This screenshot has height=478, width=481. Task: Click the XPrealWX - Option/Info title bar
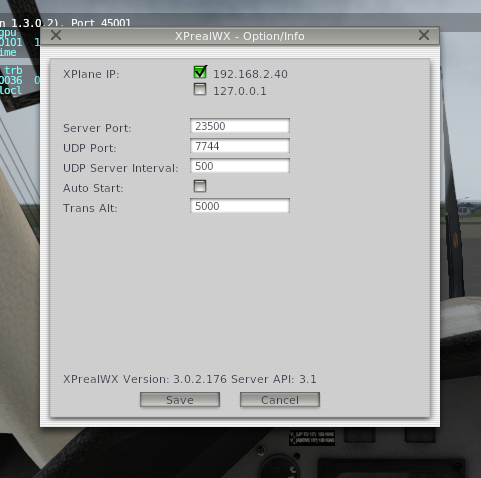[240, 36]
